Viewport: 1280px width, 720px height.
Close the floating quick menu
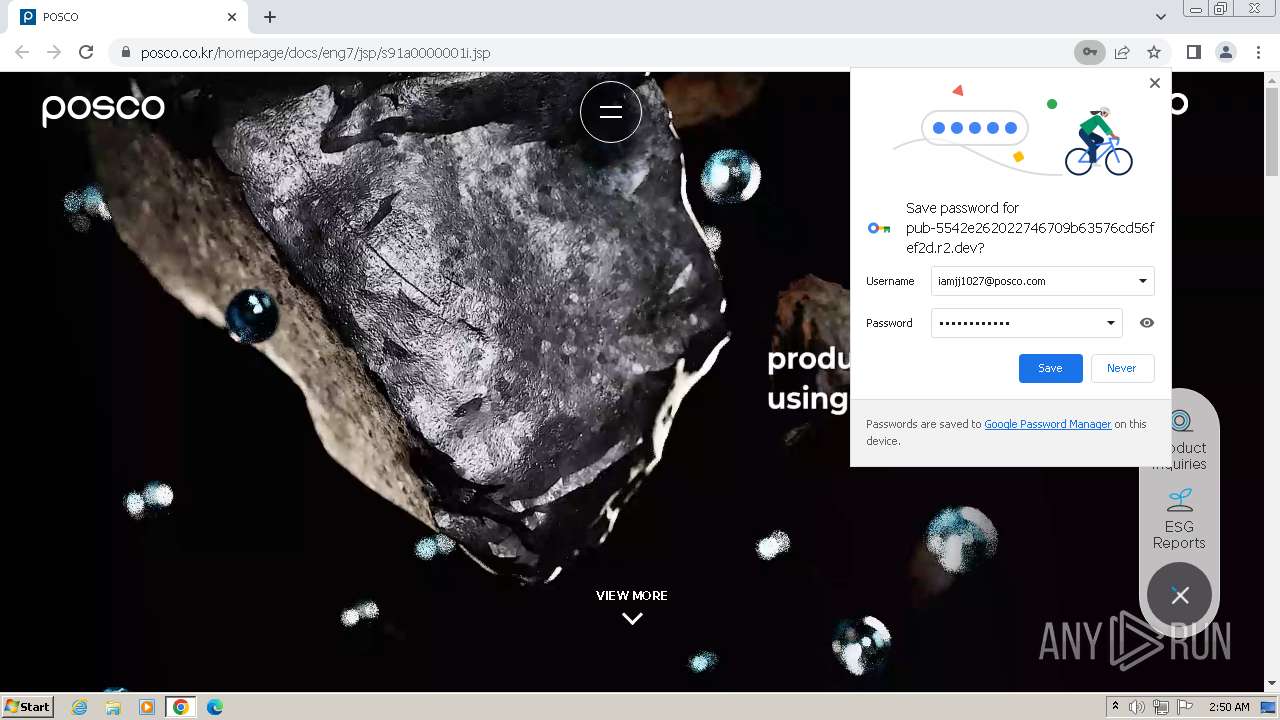[1180, 596]
